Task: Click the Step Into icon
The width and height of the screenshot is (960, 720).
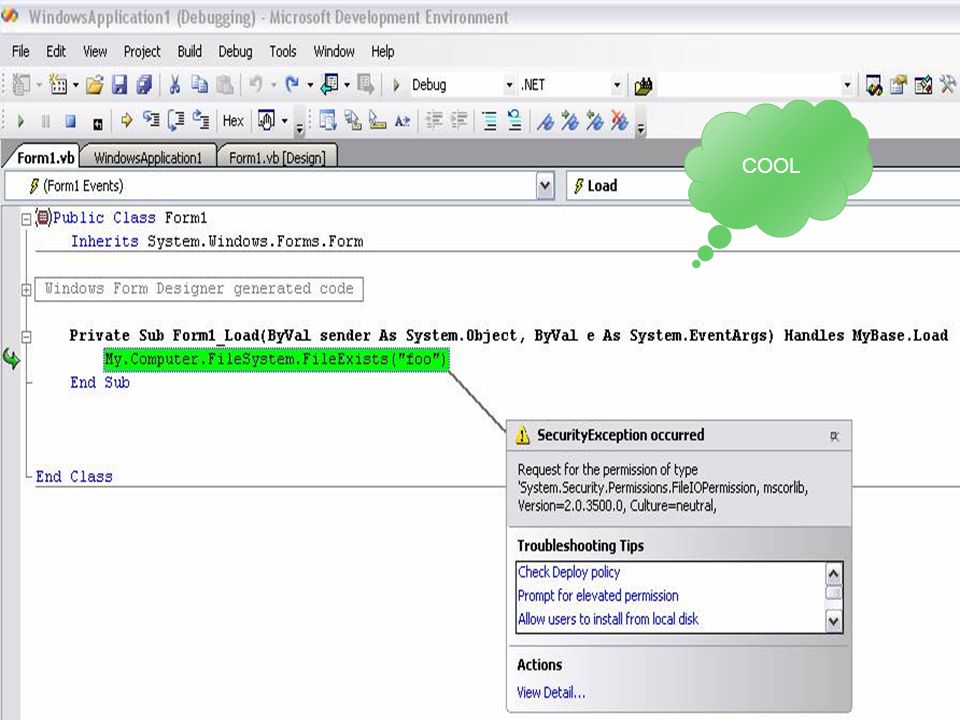Action: [151, 120]
